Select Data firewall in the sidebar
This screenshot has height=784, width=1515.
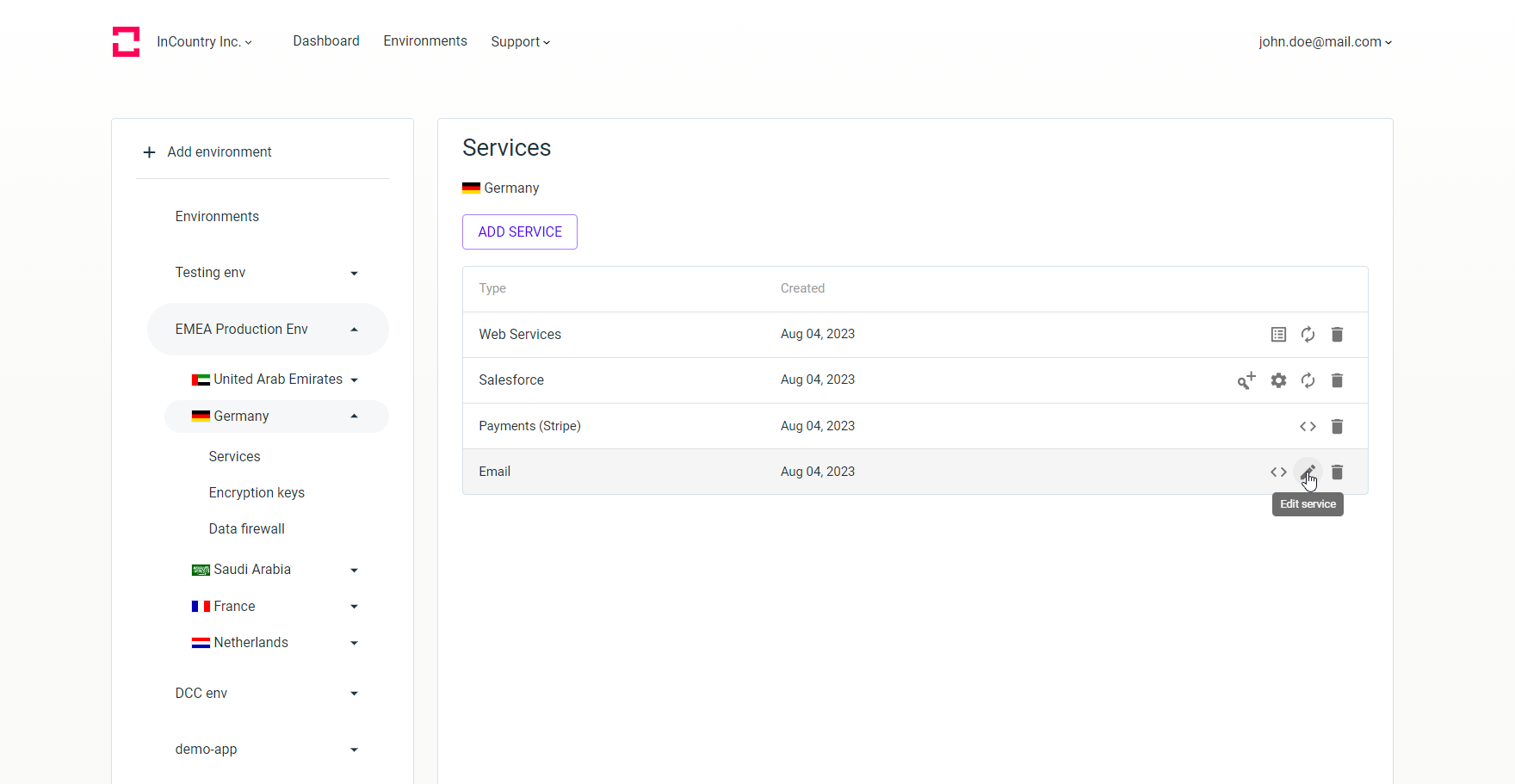246,528
